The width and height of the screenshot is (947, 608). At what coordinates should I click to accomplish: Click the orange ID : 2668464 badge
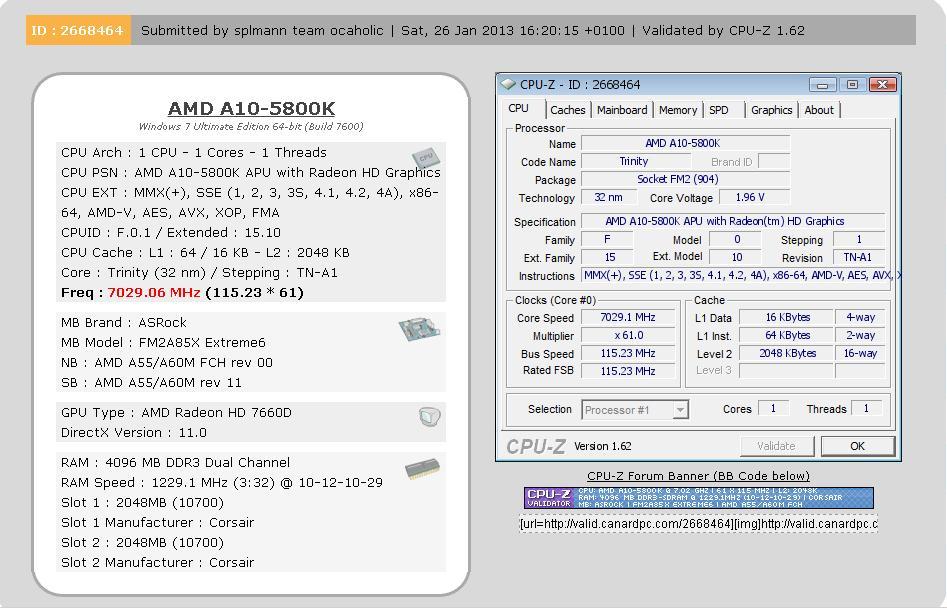point(78,30)
